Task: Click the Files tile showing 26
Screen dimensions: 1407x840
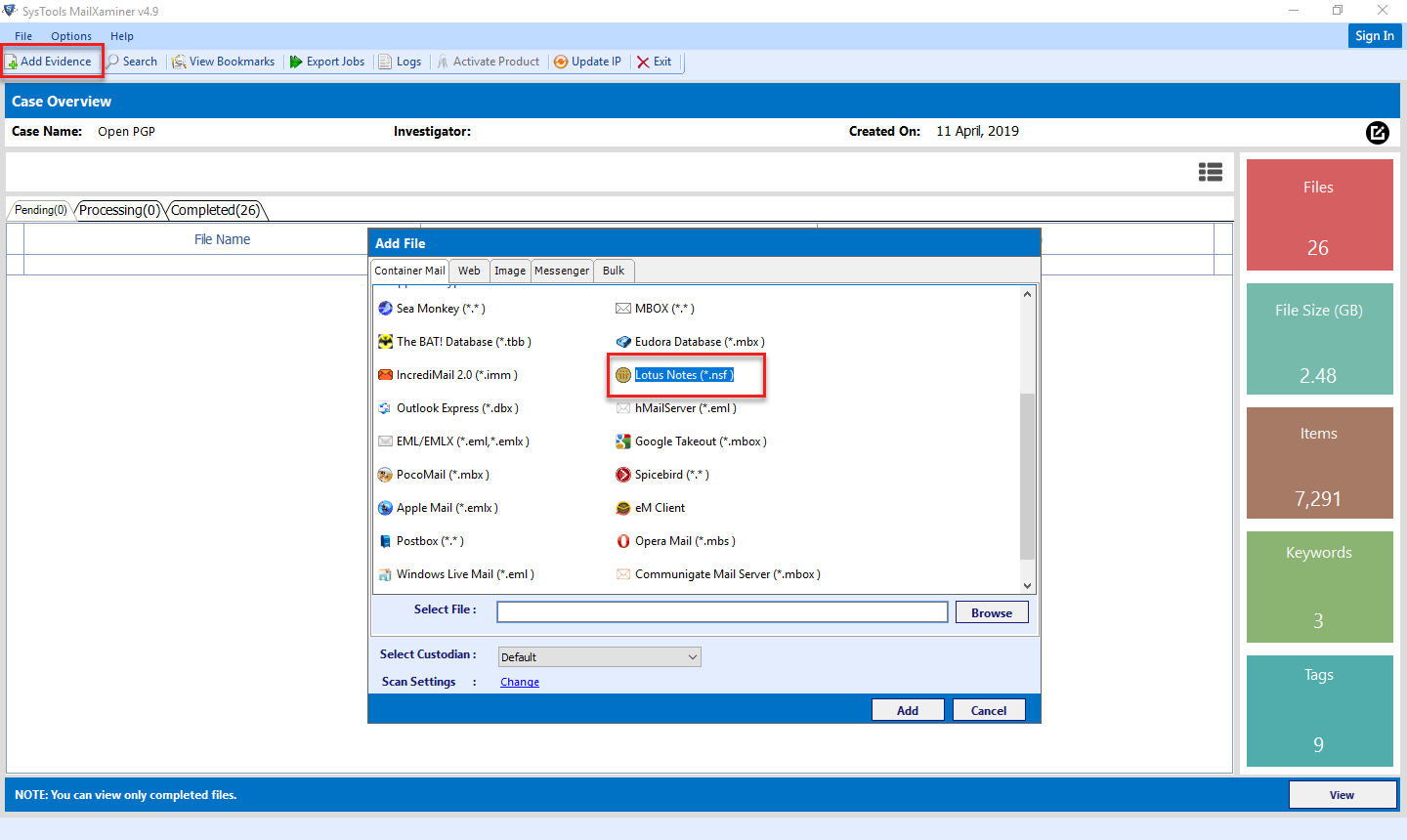Action: [1319, 215]
